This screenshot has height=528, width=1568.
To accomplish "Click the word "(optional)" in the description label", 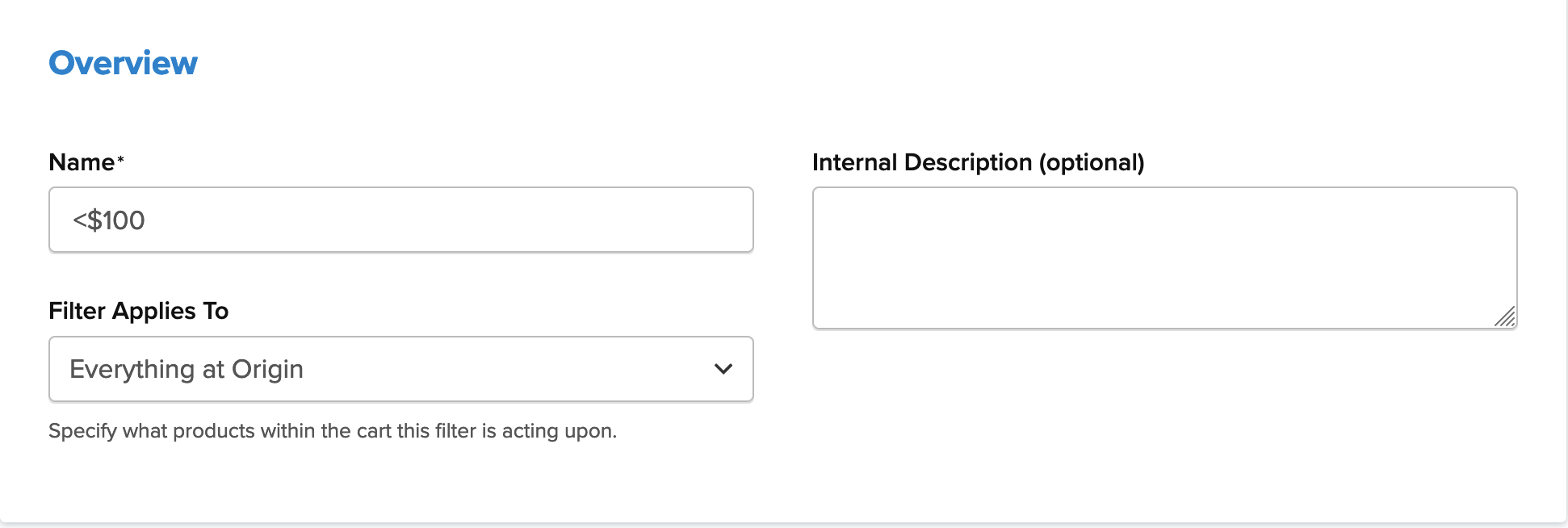I will (x=1092, y=162).
